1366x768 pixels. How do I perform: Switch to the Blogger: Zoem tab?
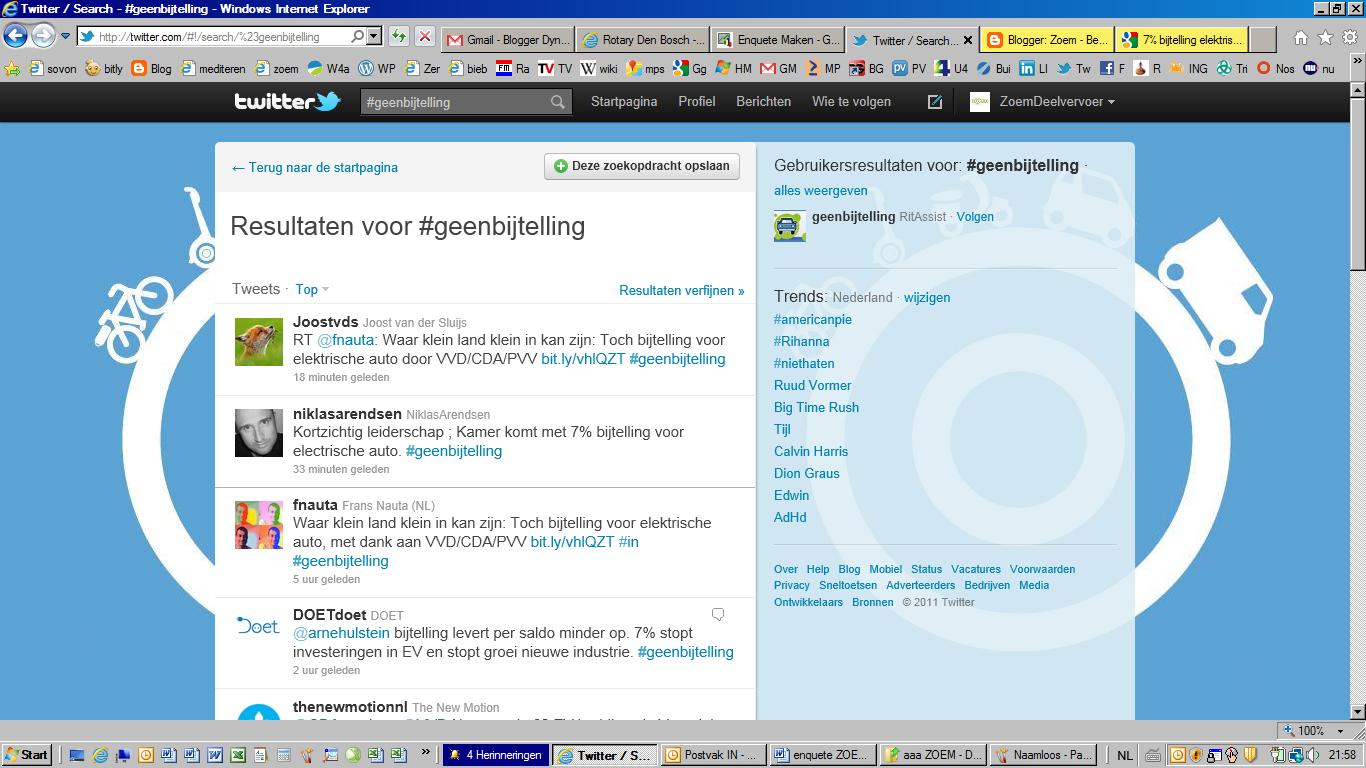pyautogui.click(x=1047, y=40)
